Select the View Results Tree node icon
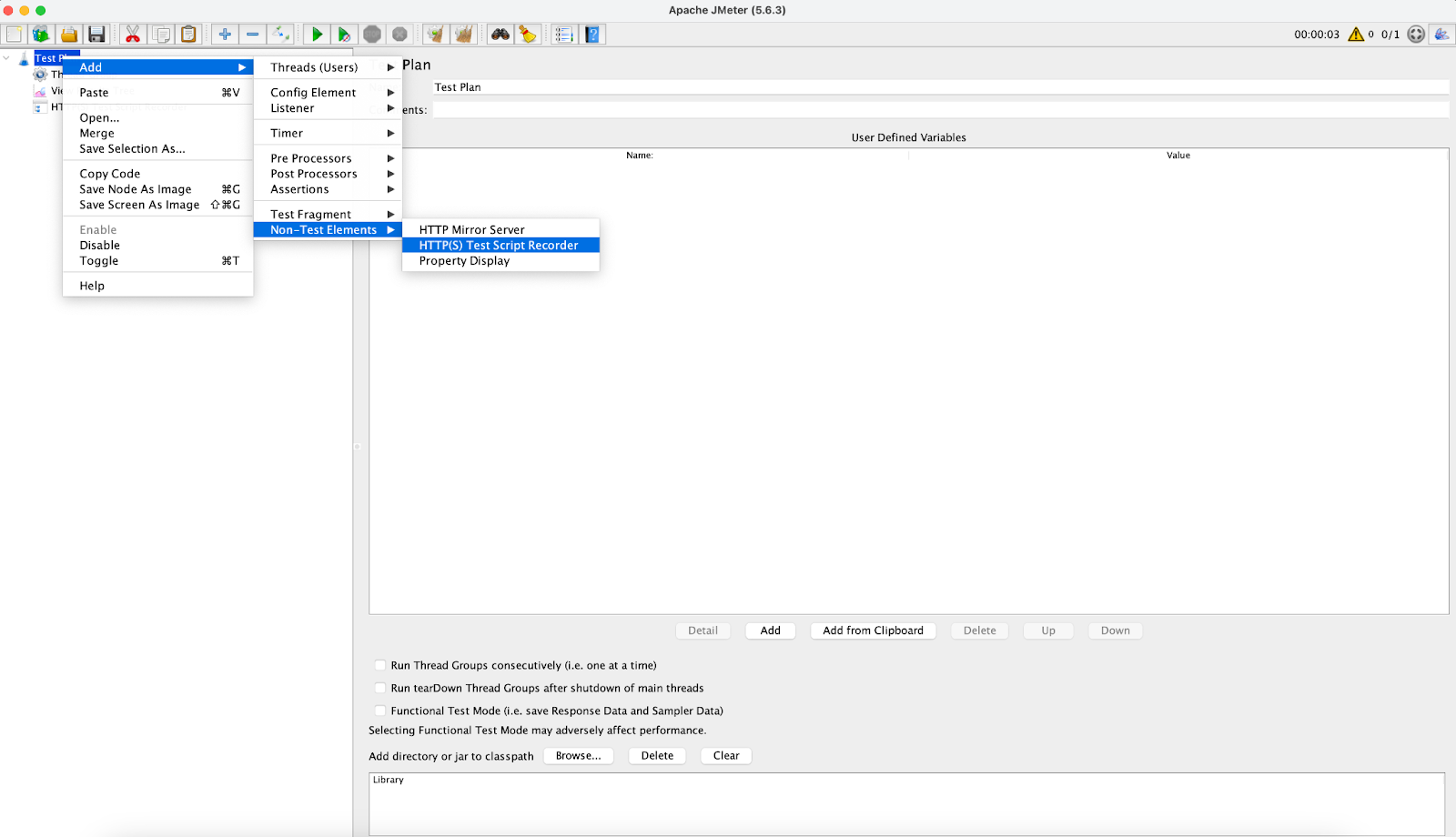The image size is (1456, 837). [x=40, y=91]
